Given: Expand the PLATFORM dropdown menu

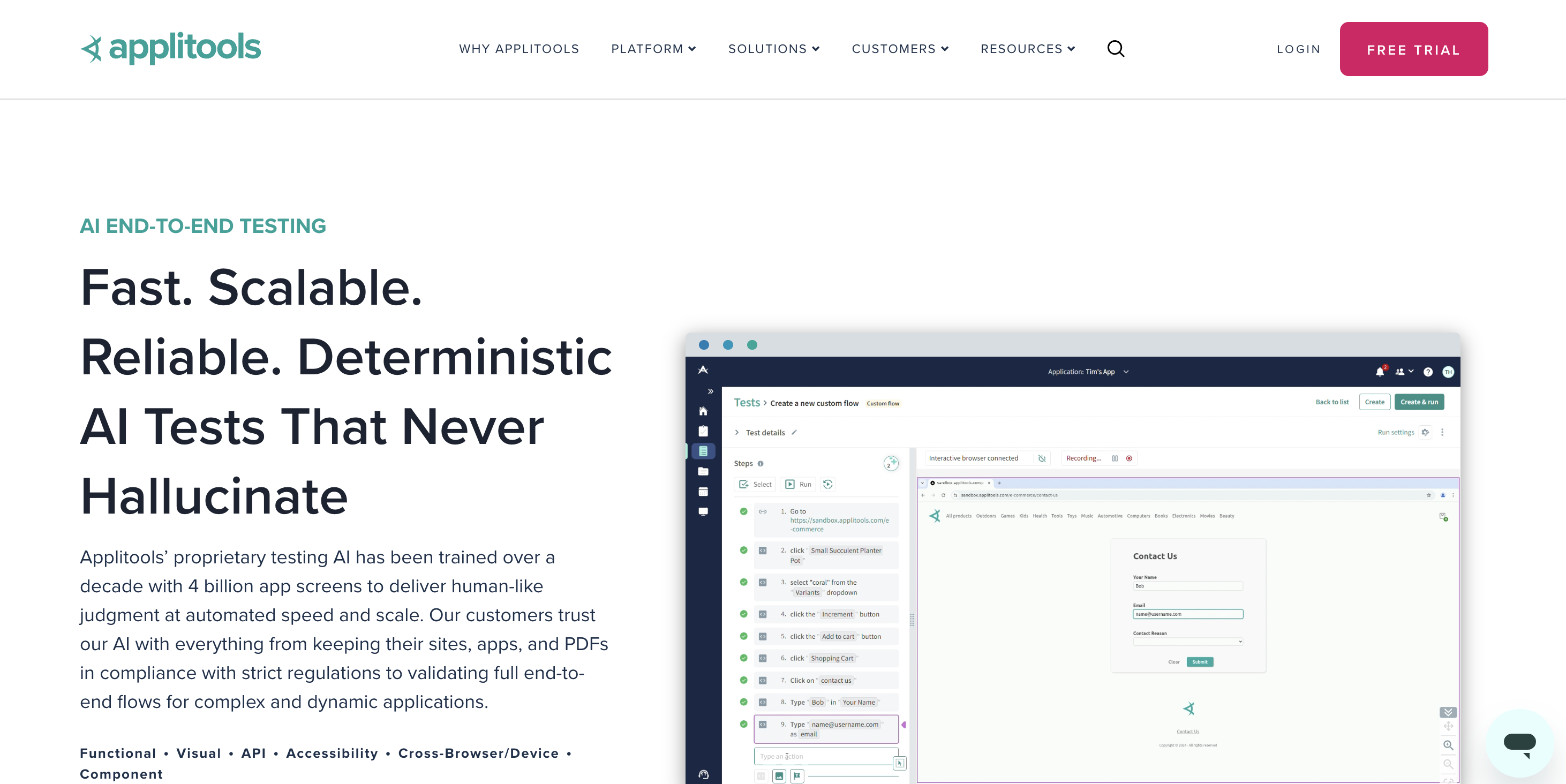Looking at the screenshot, I should pyautogui.click(x=653, y=49).
